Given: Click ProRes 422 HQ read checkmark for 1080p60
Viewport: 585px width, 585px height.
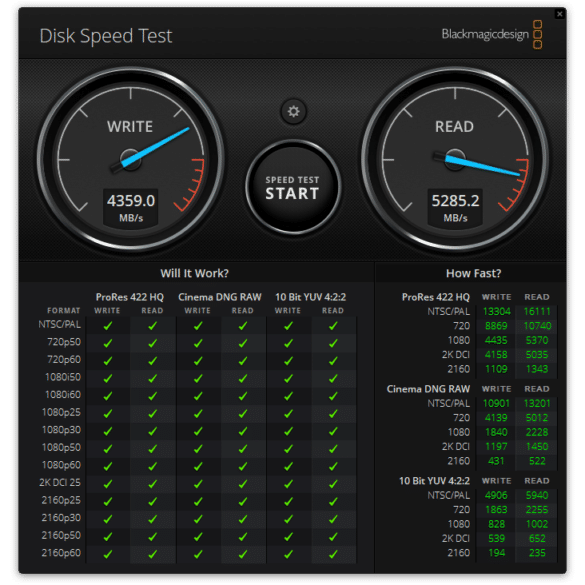Looking at the screenshot, I should point(153,466).
